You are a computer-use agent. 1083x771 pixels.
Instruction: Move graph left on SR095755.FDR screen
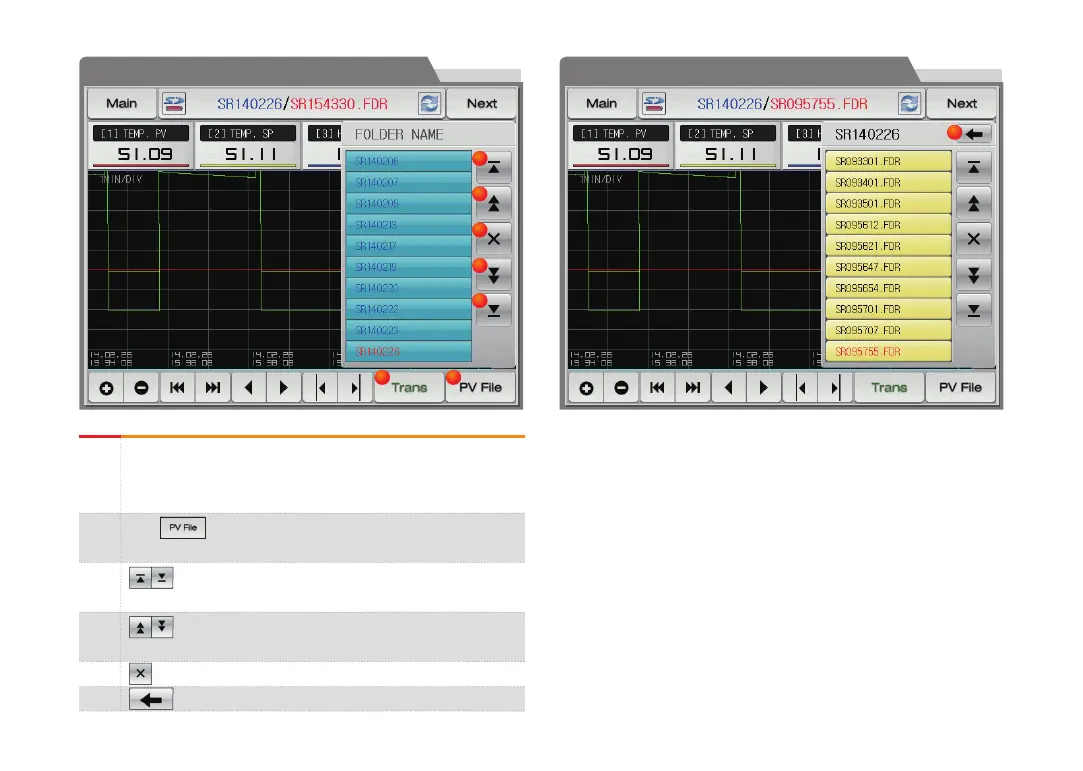[729, 388]
